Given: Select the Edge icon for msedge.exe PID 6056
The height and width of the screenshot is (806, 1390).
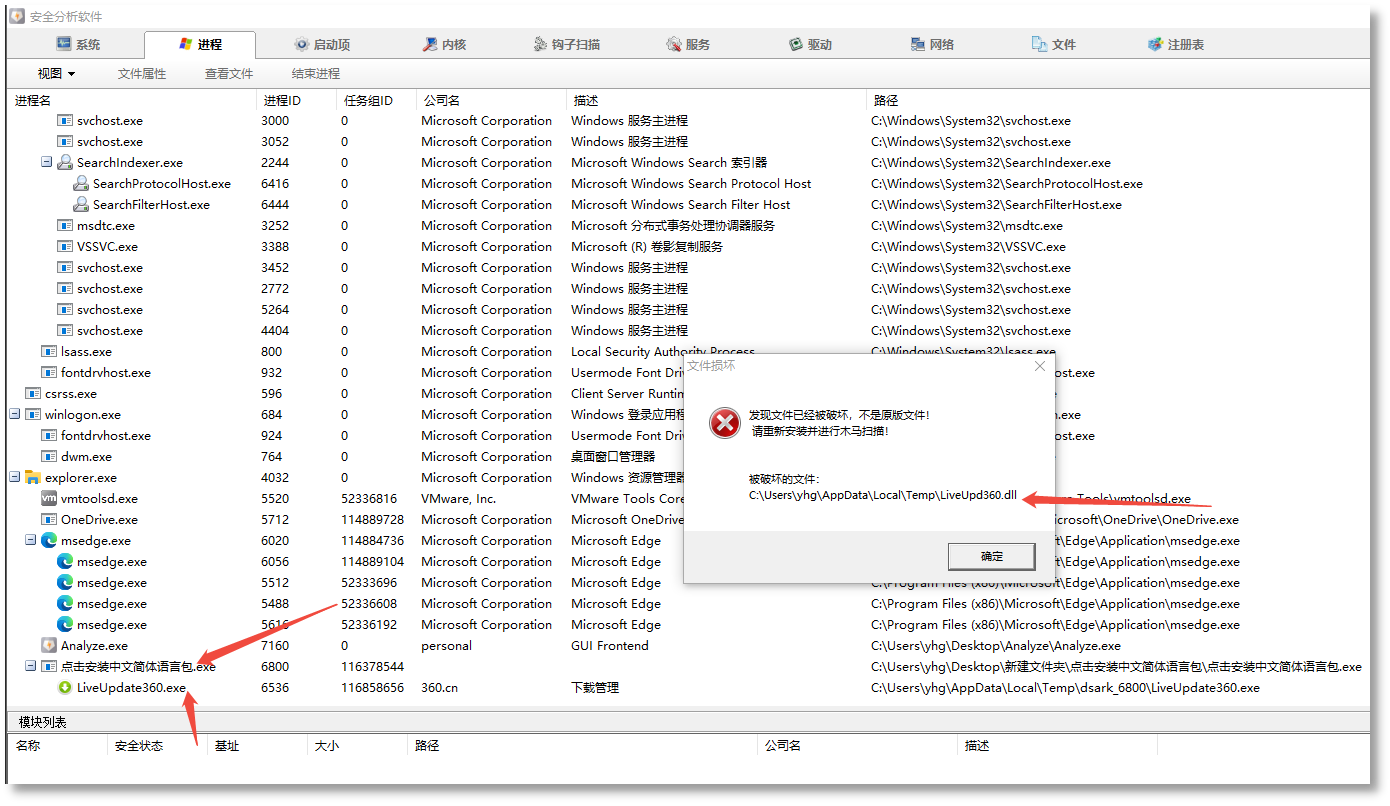Looking at the screenshot, I should [x=65, y=561].
